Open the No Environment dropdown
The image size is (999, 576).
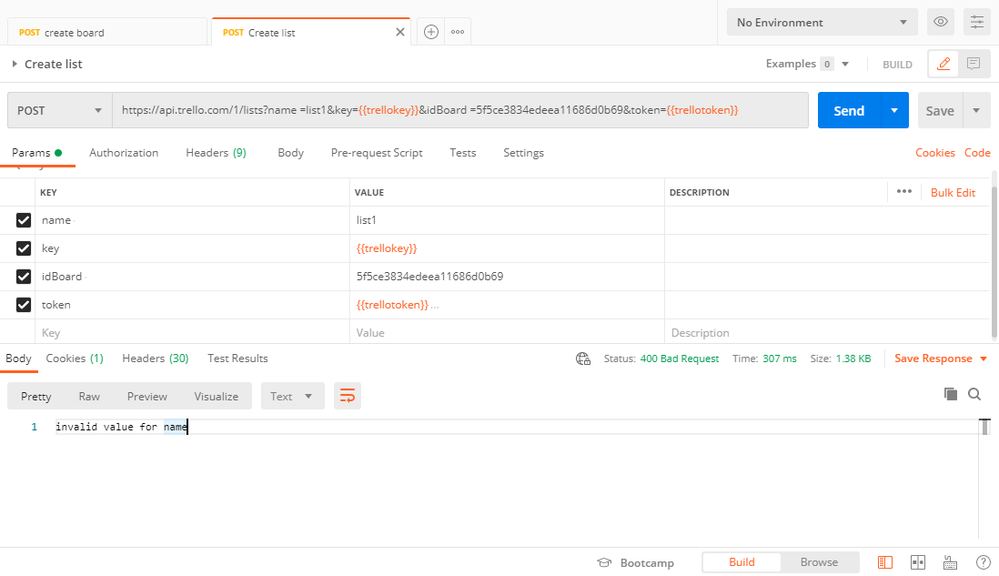point(822,22)
